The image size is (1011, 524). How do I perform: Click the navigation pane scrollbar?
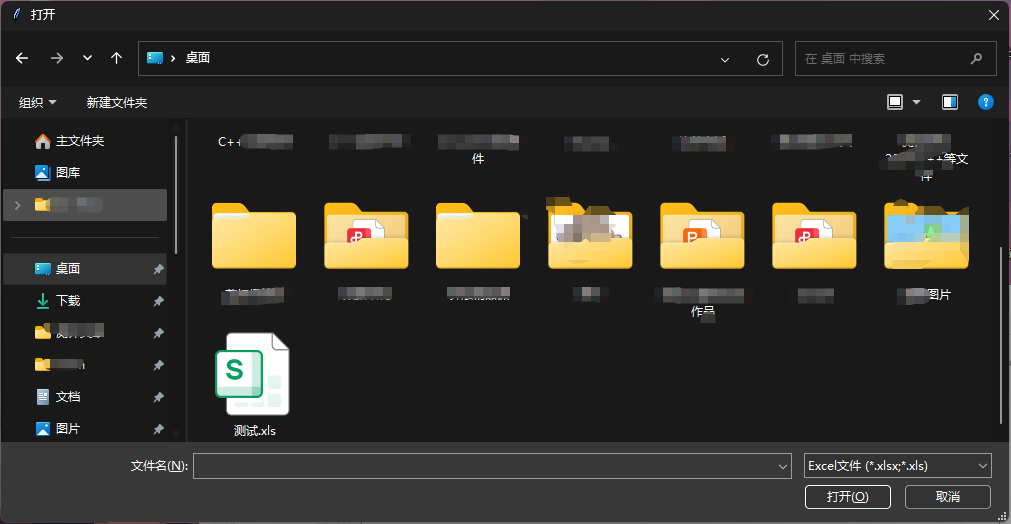175,193
